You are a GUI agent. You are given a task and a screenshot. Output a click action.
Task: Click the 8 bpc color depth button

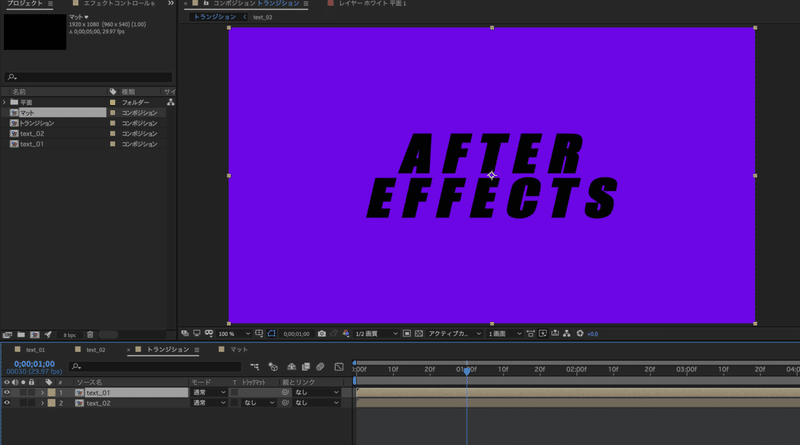click(x=70, y=335)
